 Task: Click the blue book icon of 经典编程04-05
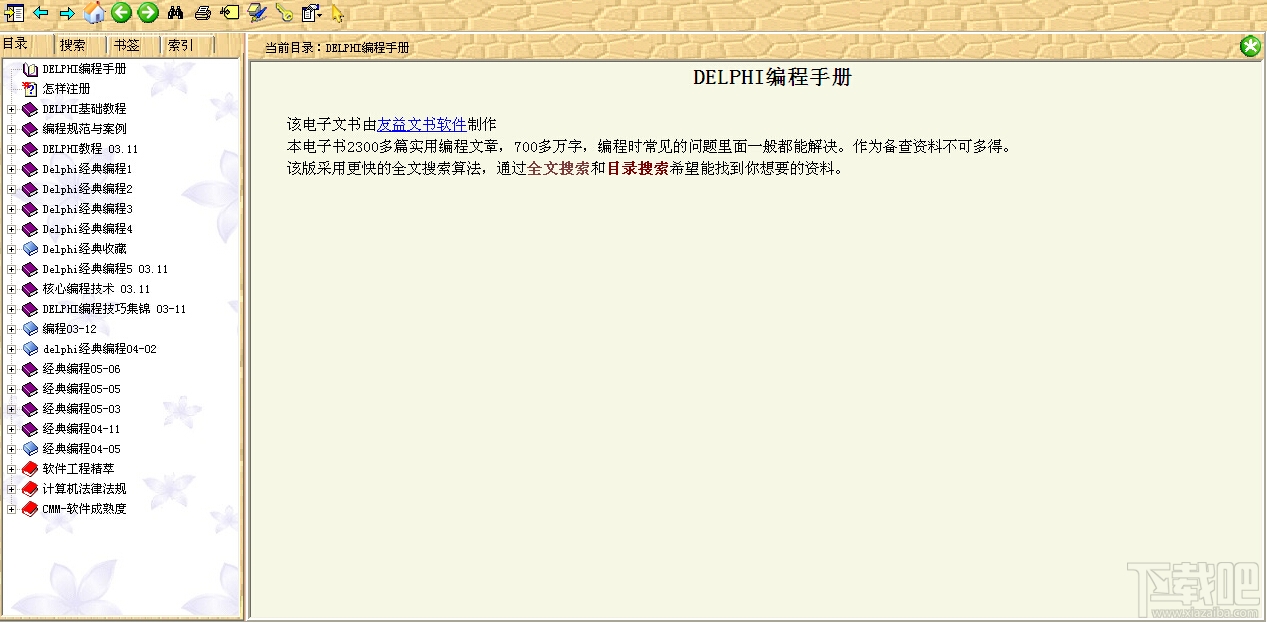click(30, 449)
